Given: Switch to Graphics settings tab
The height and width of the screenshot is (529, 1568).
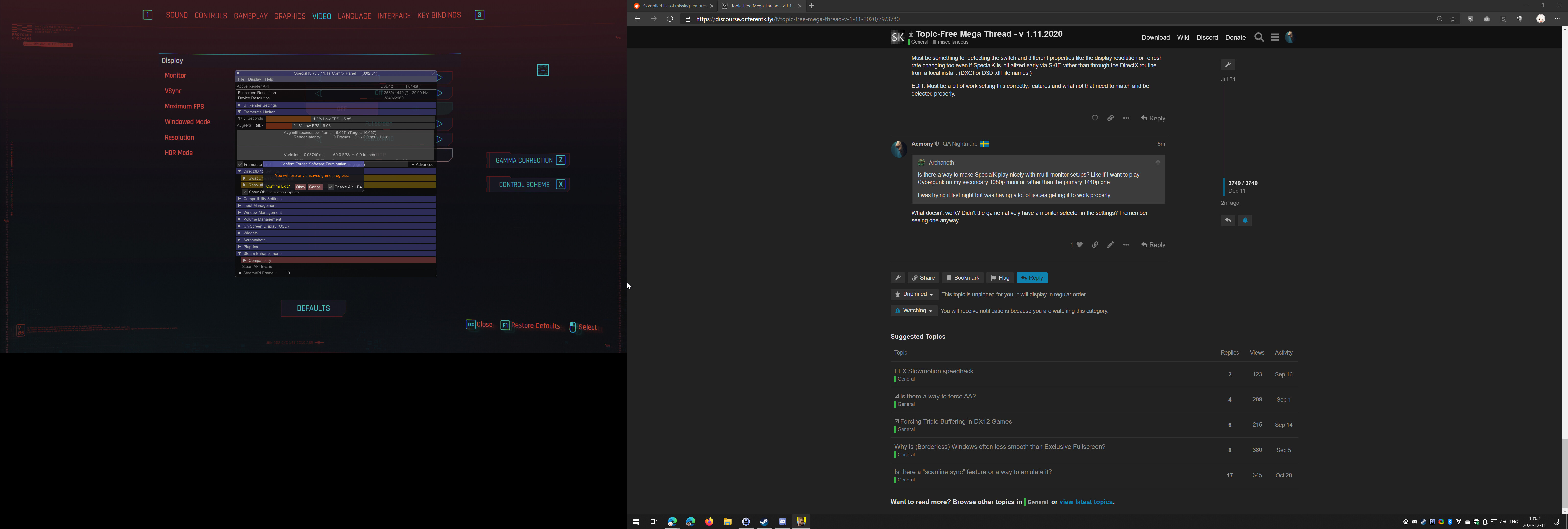Looking at the screenshot, I should tap(290, 16).
